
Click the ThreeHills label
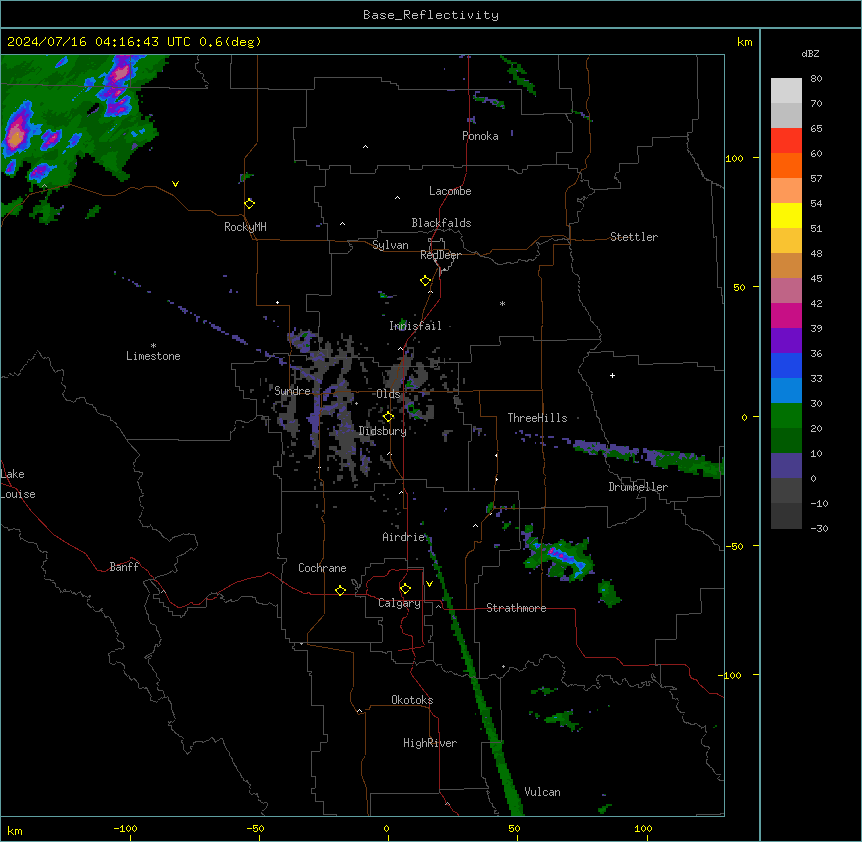click(537, 418)
